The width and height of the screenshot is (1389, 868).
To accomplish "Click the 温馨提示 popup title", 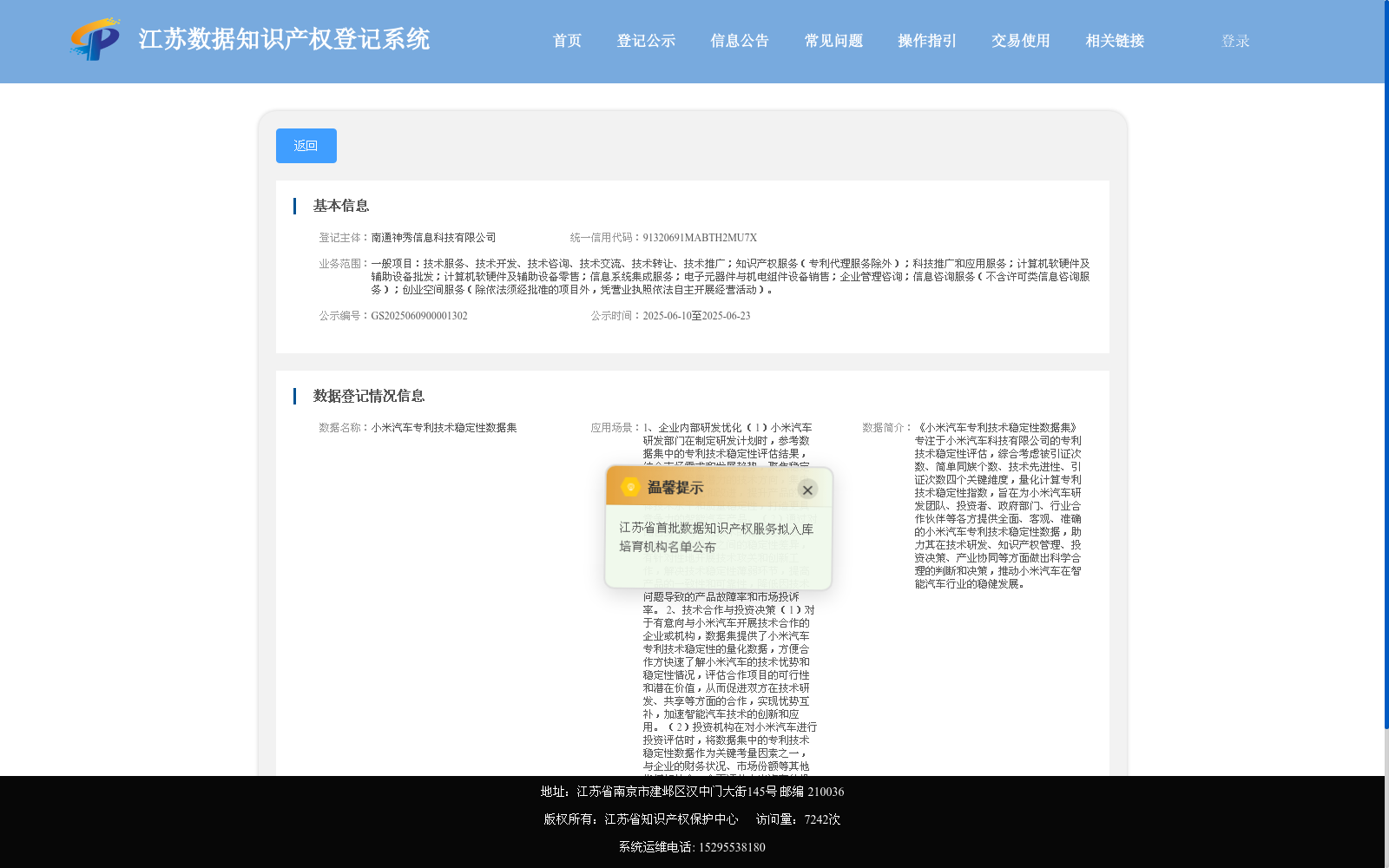I will click(675, 488).
